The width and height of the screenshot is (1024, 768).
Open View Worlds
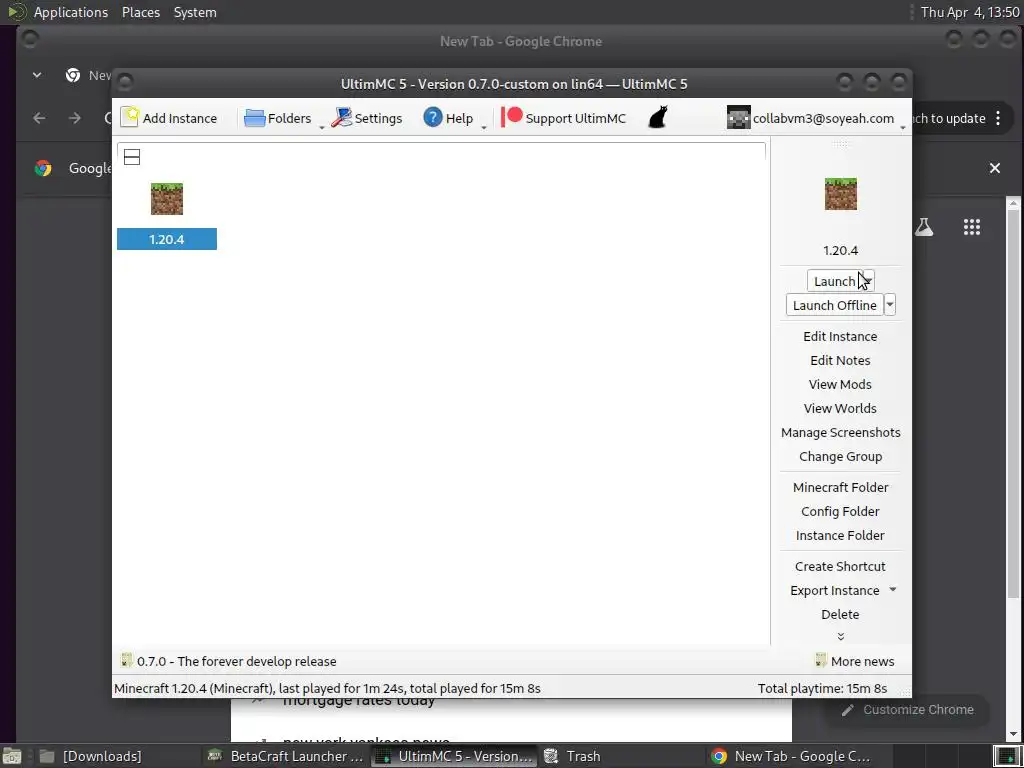pos(840,408)
